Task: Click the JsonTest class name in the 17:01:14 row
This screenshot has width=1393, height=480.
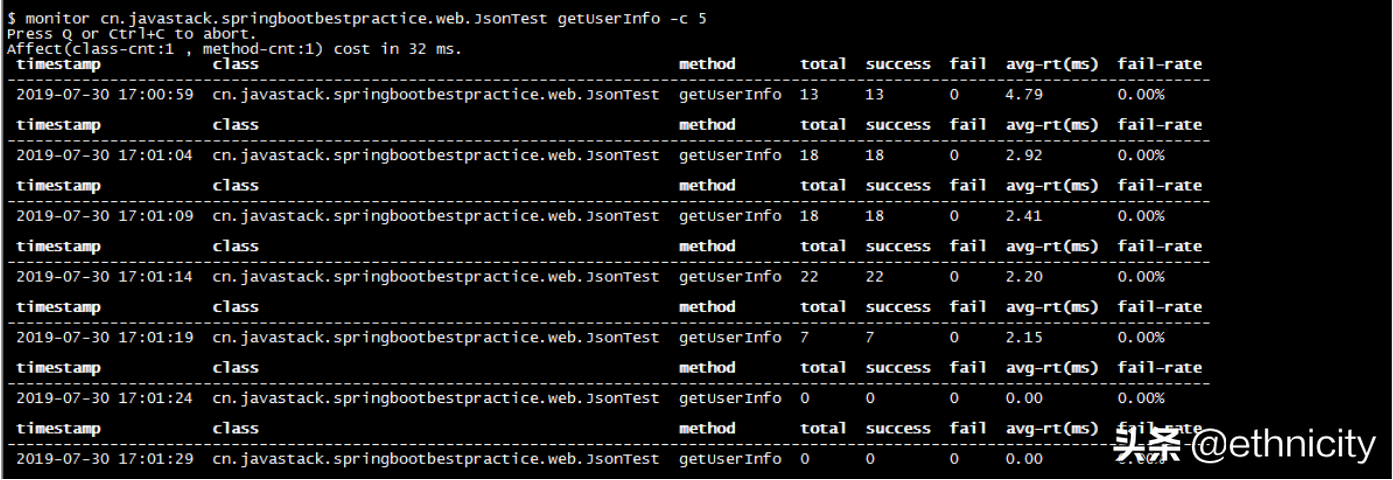Action: tap(436, 277)
